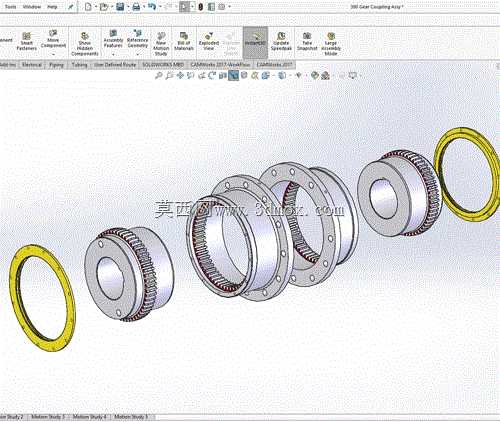
Task: Open the Options gear icon in top toolbar
Action: click(x=222, y=6)
